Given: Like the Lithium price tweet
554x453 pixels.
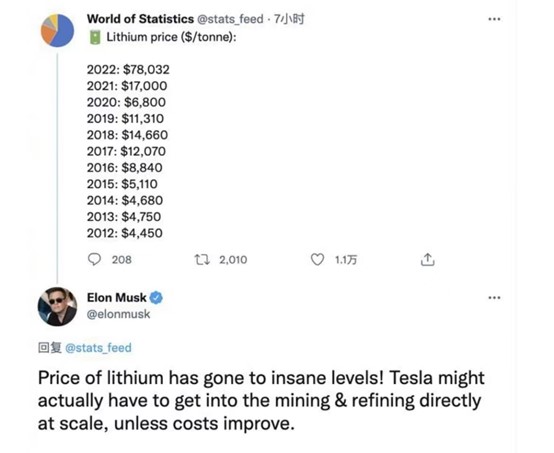Looking at the screenshot, I should 317,260.
